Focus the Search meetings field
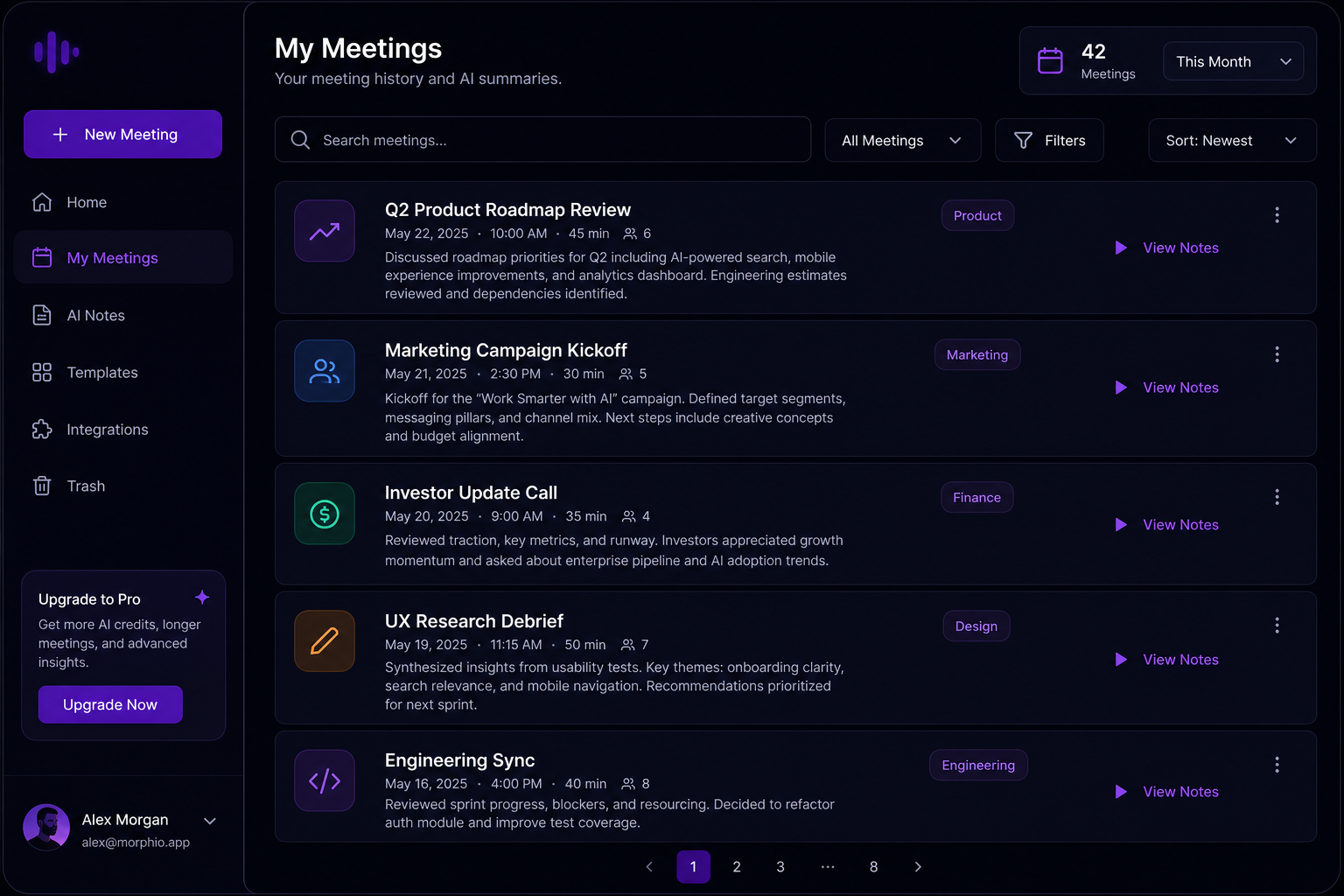Screen dimensions: 1344x896 pos(542,140)
